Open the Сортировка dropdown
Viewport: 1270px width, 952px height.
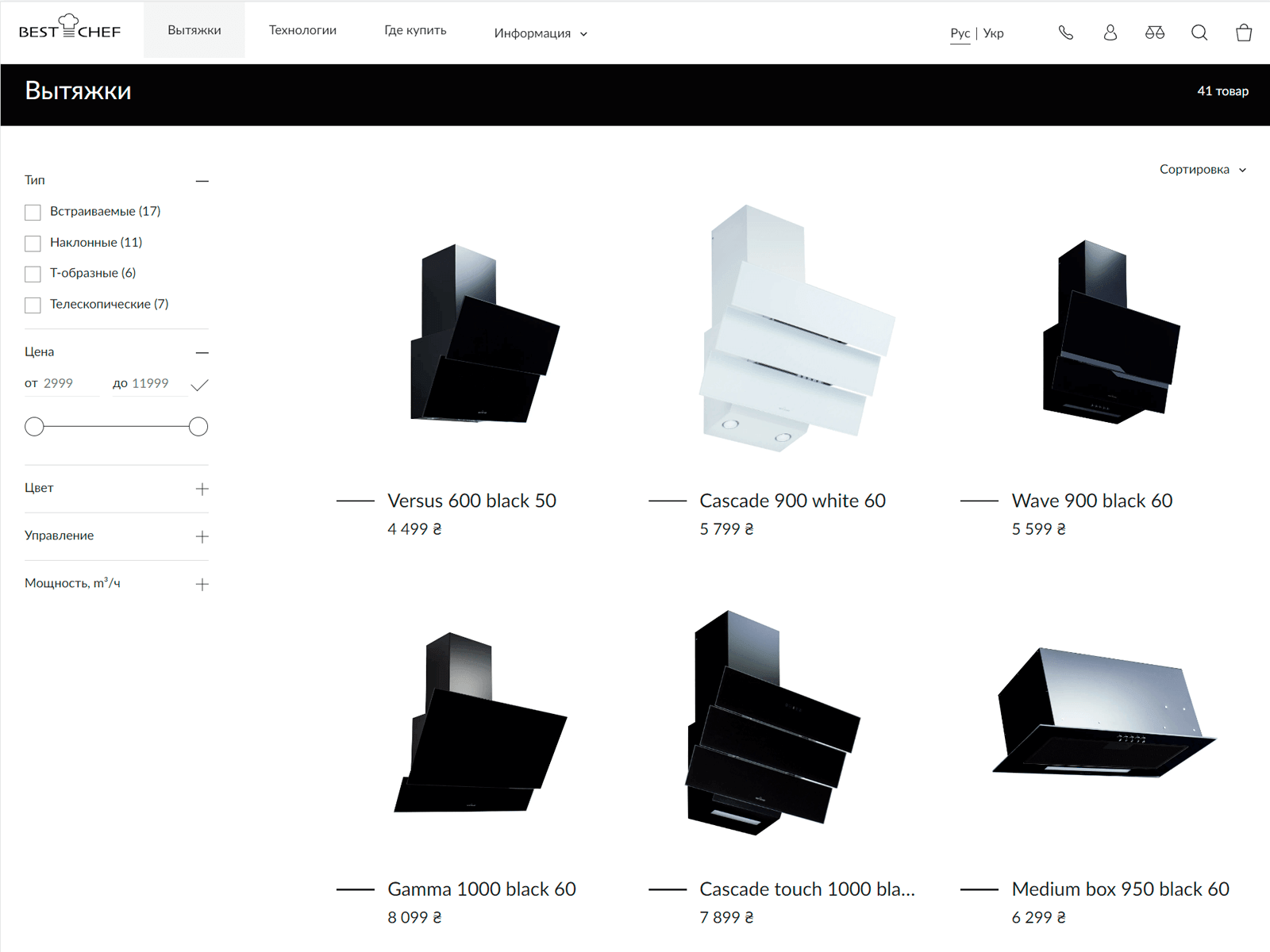pos(1203,170)
